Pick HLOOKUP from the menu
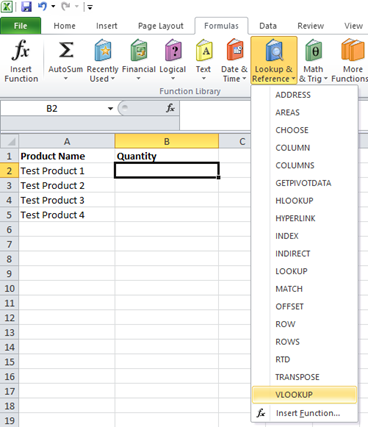368x427 pixels. pyautogui.click(x=304, y=201)
